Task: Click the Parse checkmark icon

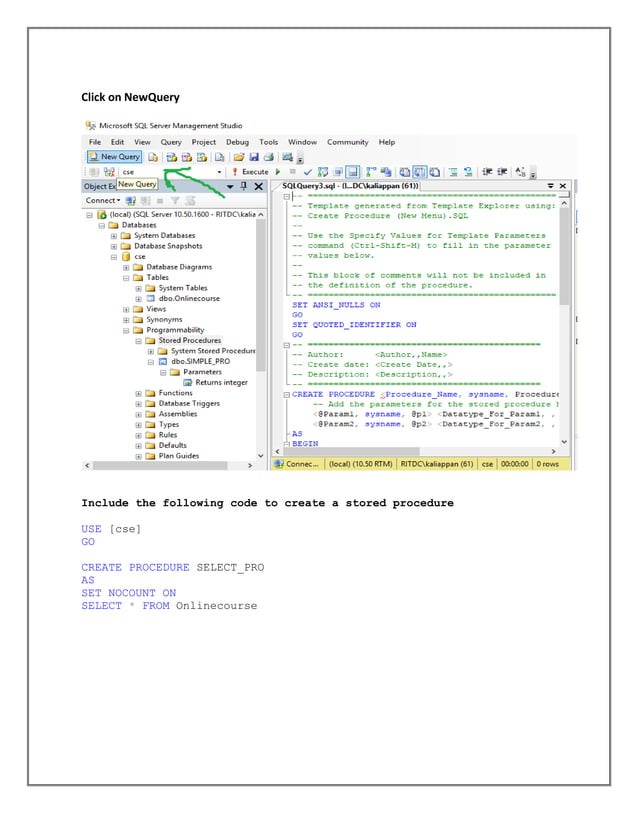Action: point(308,172)
